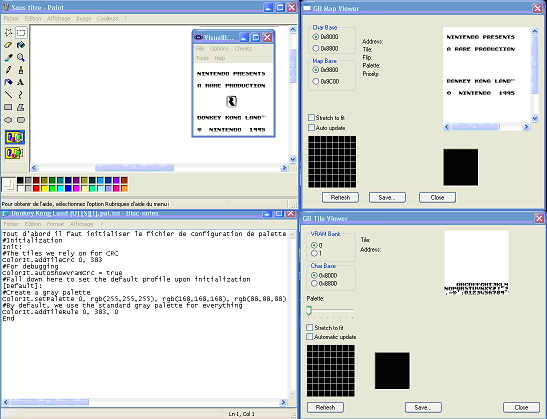Image resolution: width=547 pixels, height=419 pixels.
Task: Open the Fichier menu in Paint
Action: 11,18
